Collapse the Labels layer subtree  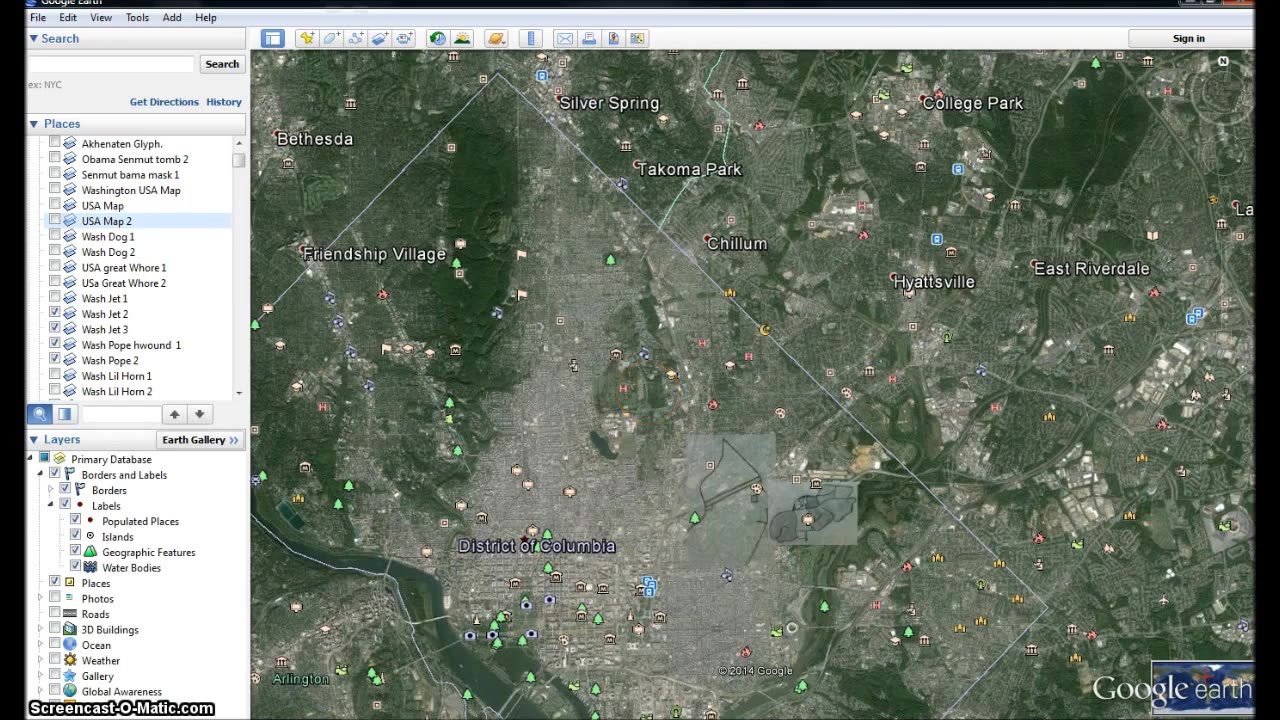tap(51, 505)
